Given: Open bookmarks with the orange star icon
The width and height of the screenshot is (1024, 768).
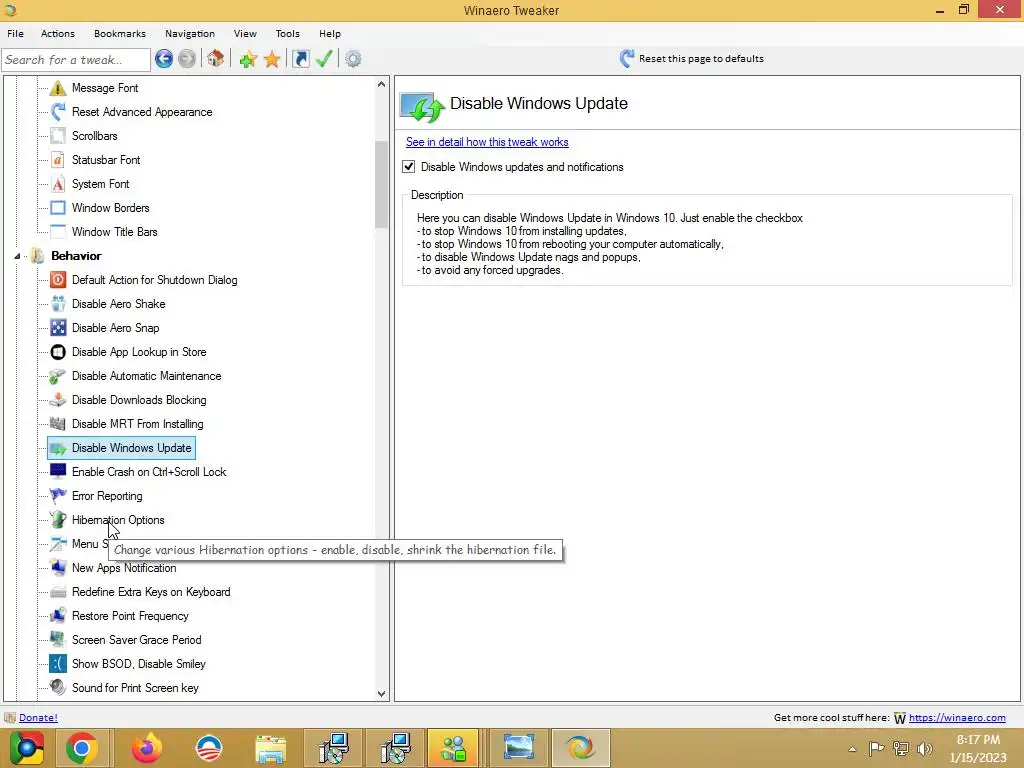Looking at the screenshot, I should coord(272,59).
